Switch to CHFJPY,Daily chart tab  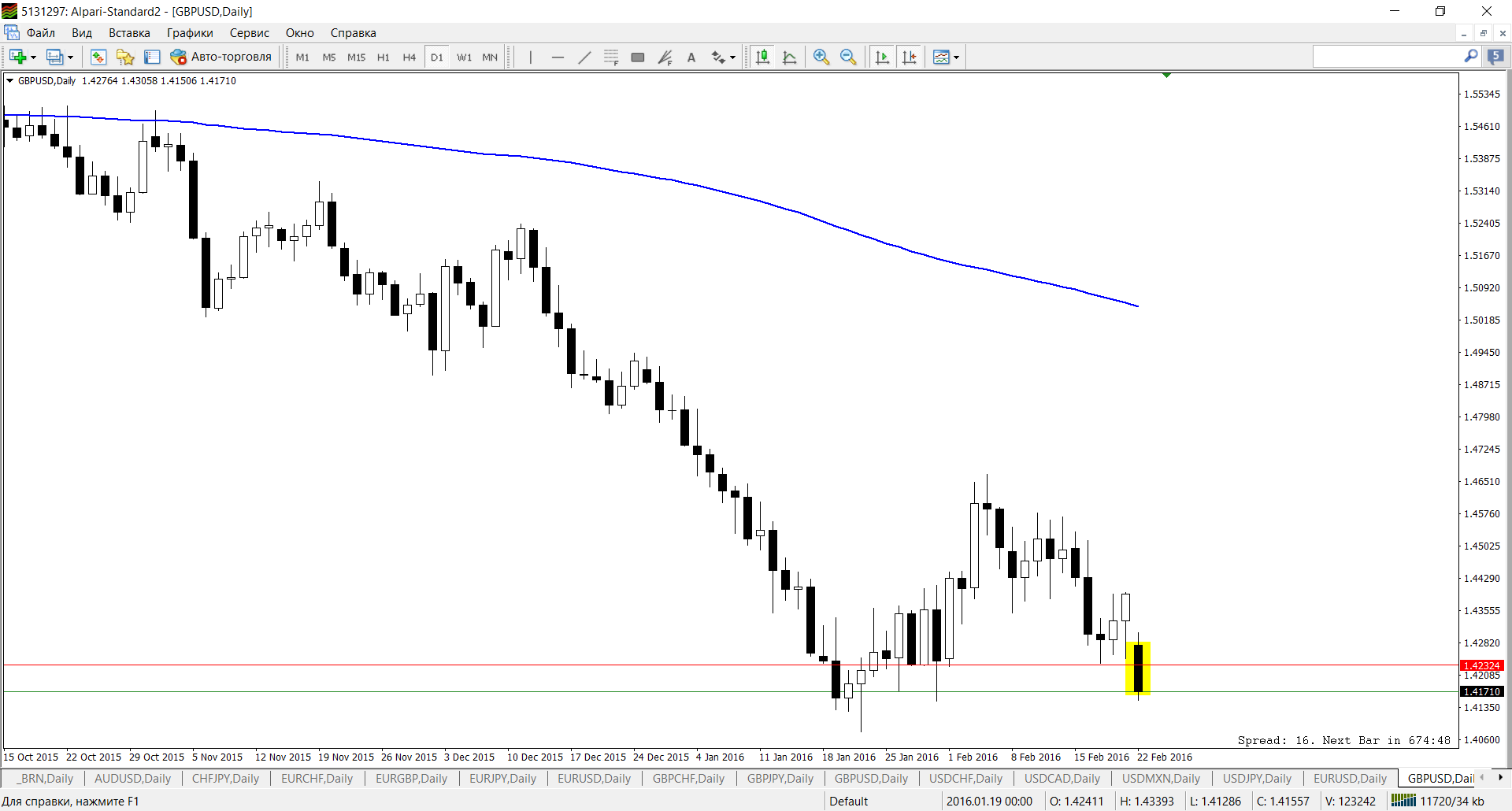225,779
